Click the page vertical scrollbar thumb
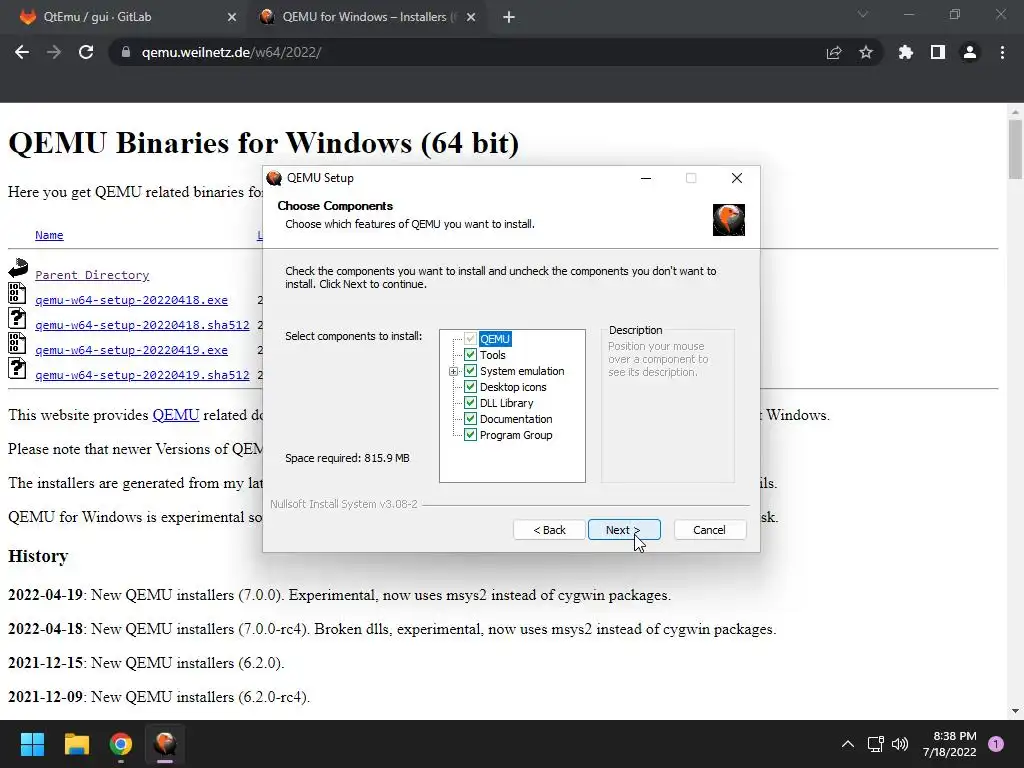The image size is (1024, 768). tap(1016, 149)
